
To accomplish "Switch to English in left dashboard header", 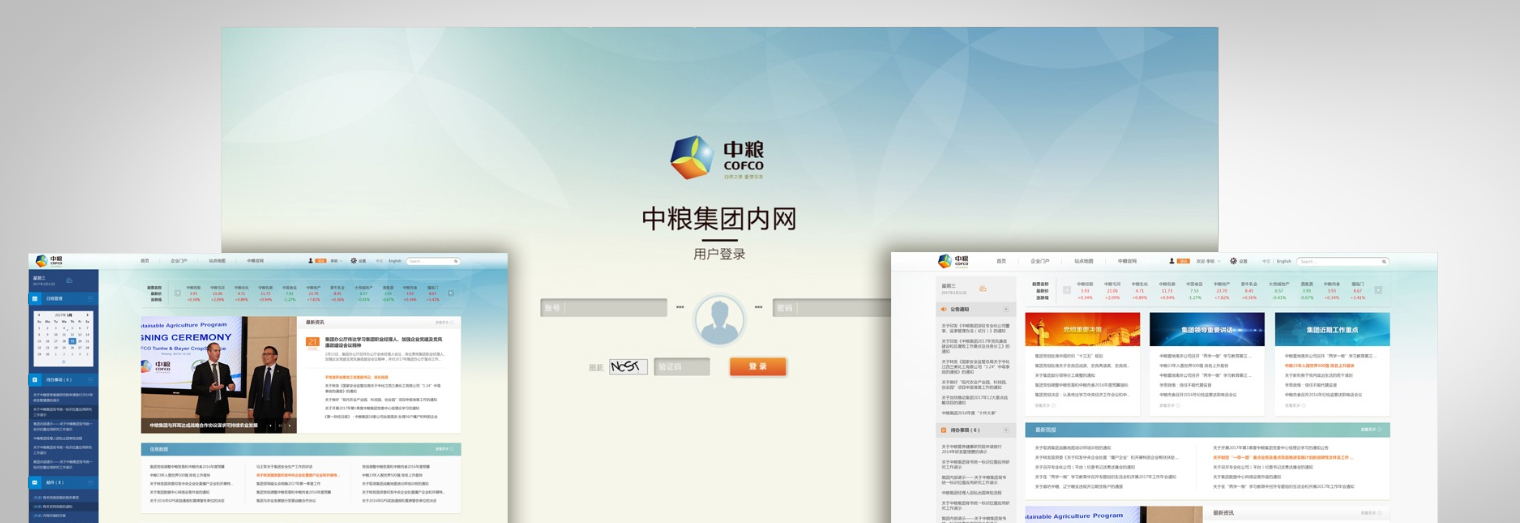I will 395,261.
